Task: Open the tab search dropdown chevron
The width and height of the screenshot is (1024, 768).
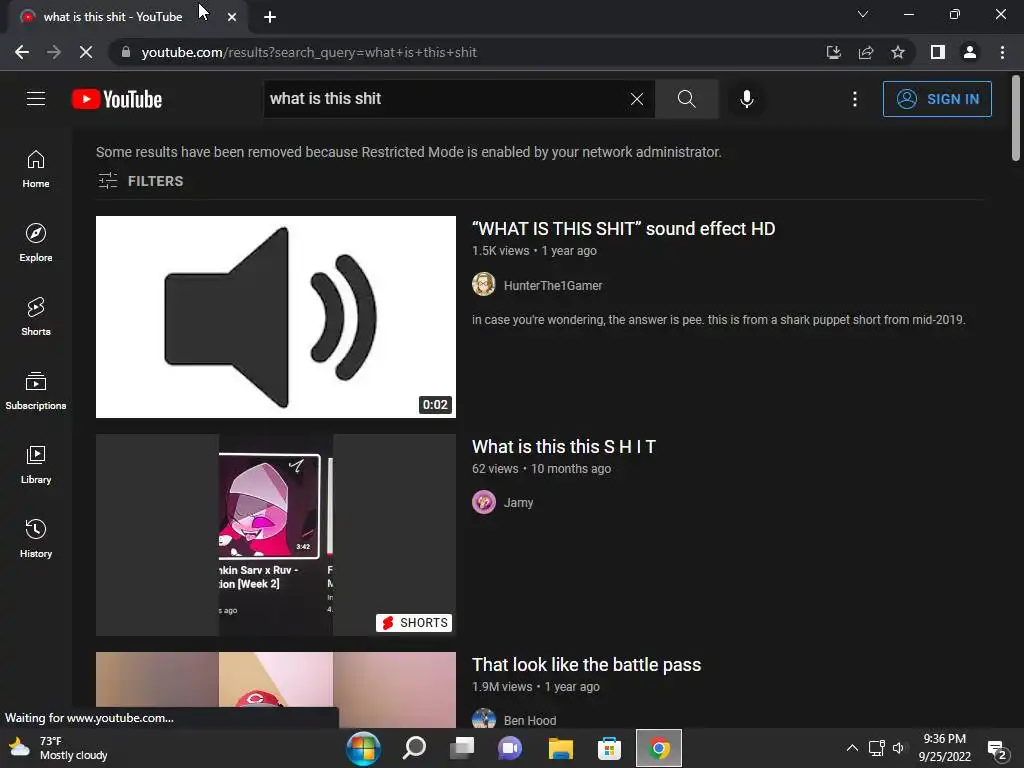Action: 863,14
